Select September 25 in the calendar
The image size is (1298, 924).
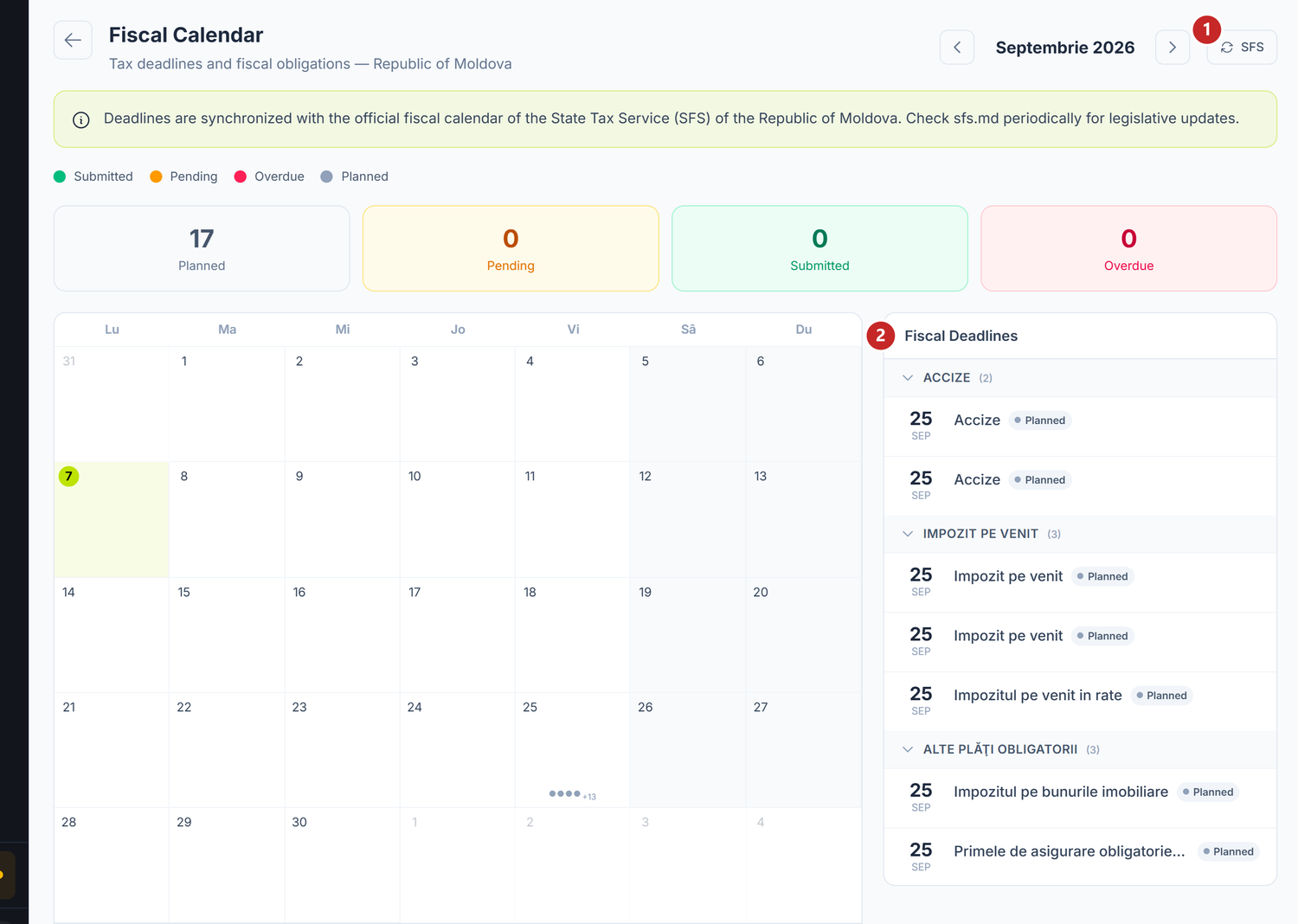click(x=573, y=750)
